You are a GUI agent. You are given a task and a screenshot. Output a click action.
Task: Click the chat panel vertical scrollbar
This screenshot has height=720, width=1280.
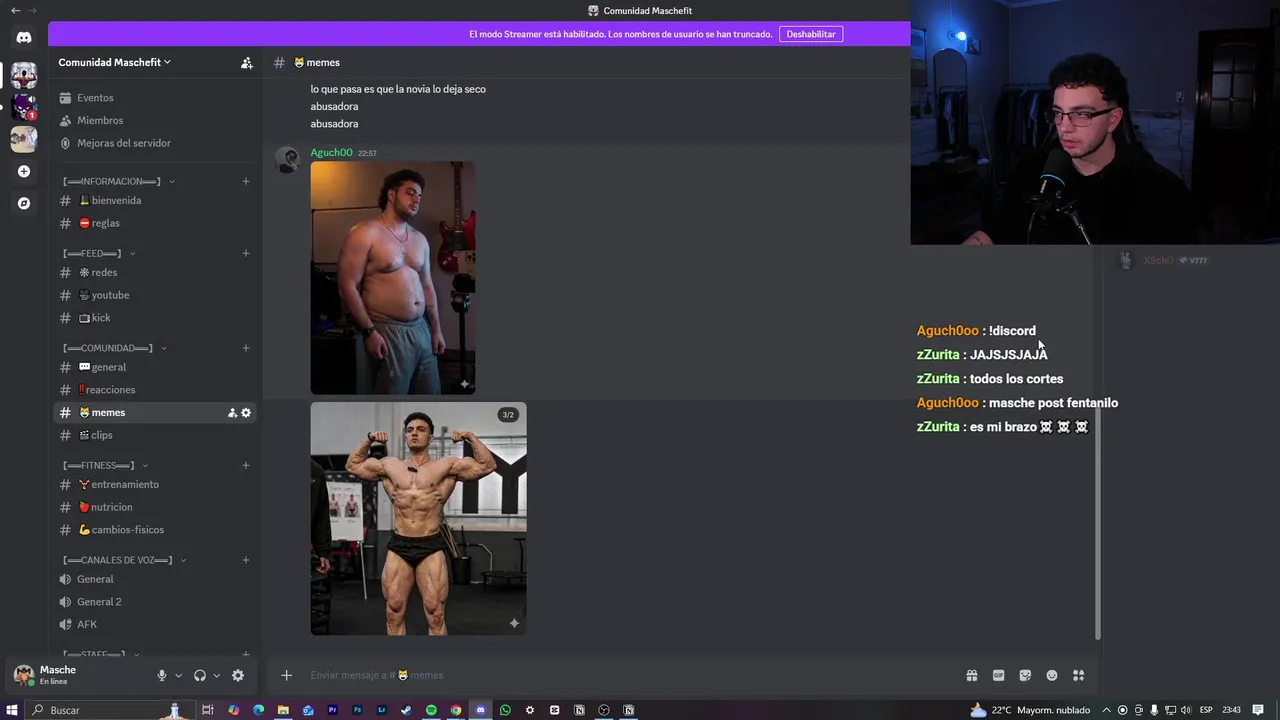tap(1098, 522)
